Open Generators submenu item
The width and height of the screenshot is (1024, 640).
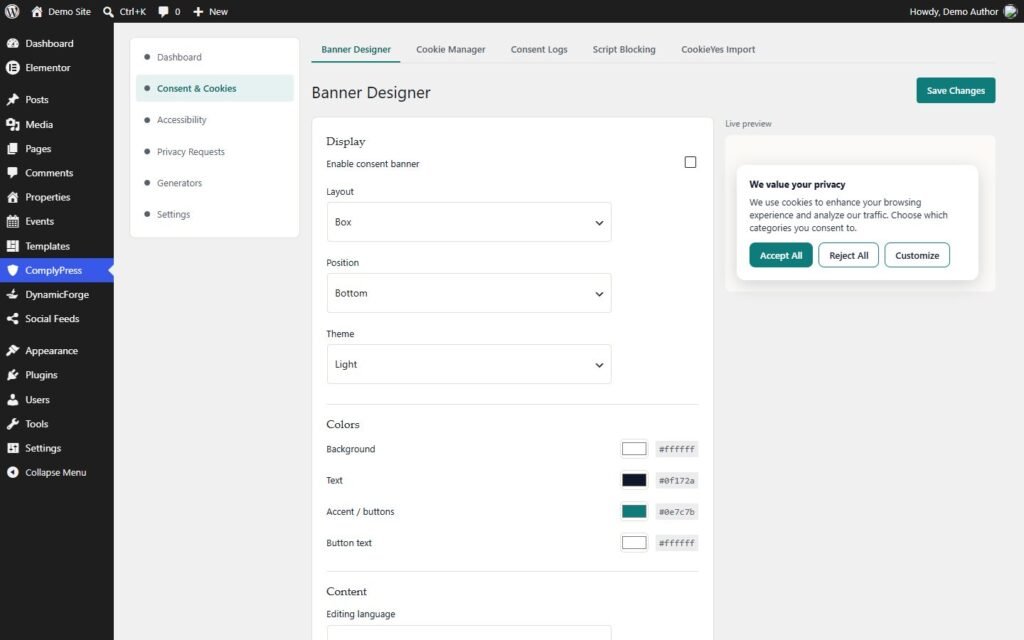click(x=215, y=183)
